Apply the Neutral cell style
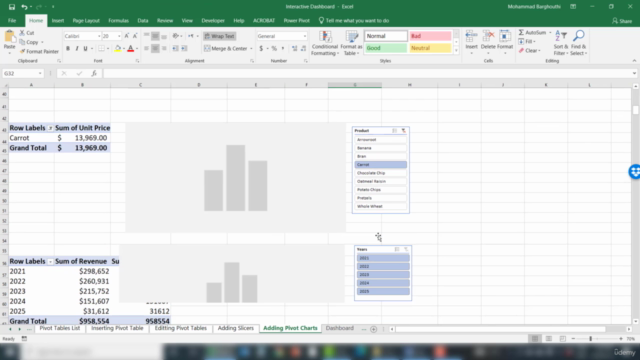 [430, 48]
